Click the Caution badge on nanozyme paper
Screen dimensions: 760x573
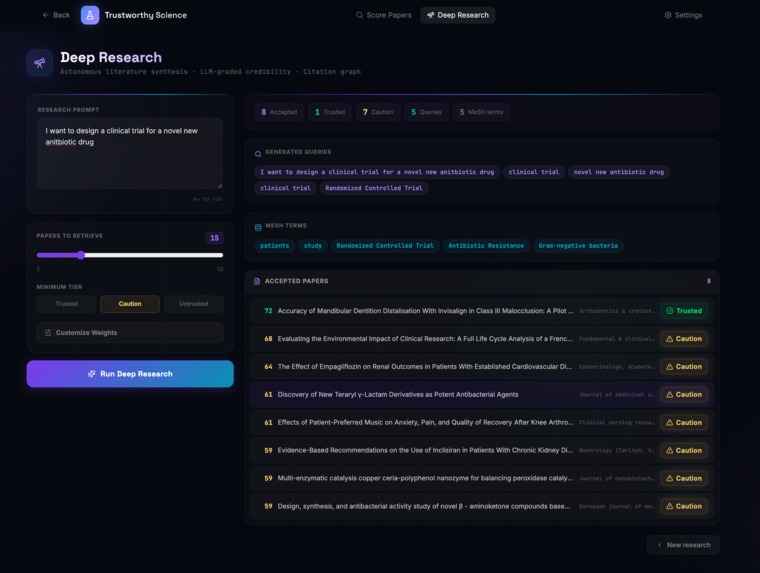(x=684, y=478)
